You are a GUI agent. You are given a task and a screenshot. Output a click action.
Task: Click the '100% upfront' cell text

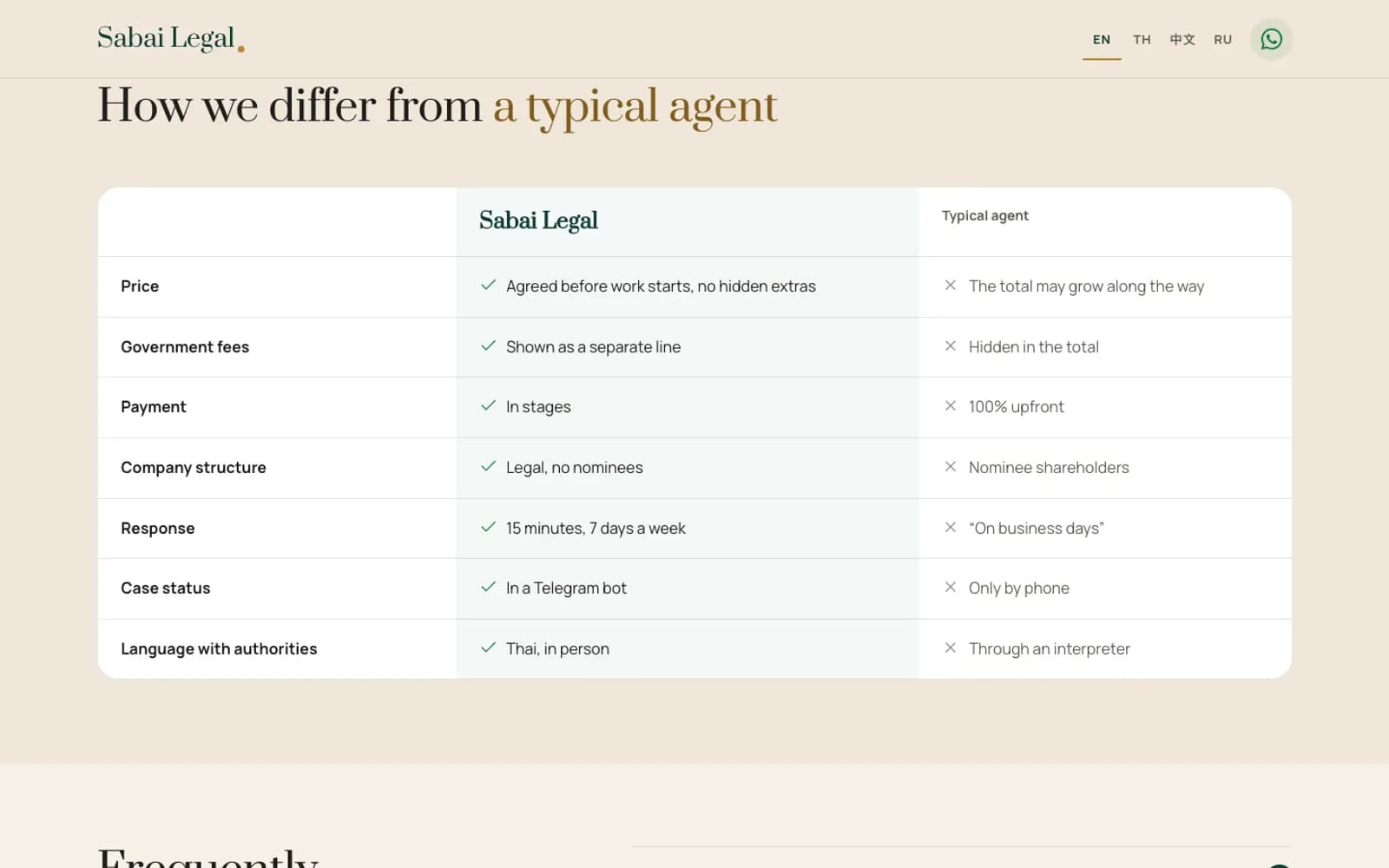pos(1016,407)
